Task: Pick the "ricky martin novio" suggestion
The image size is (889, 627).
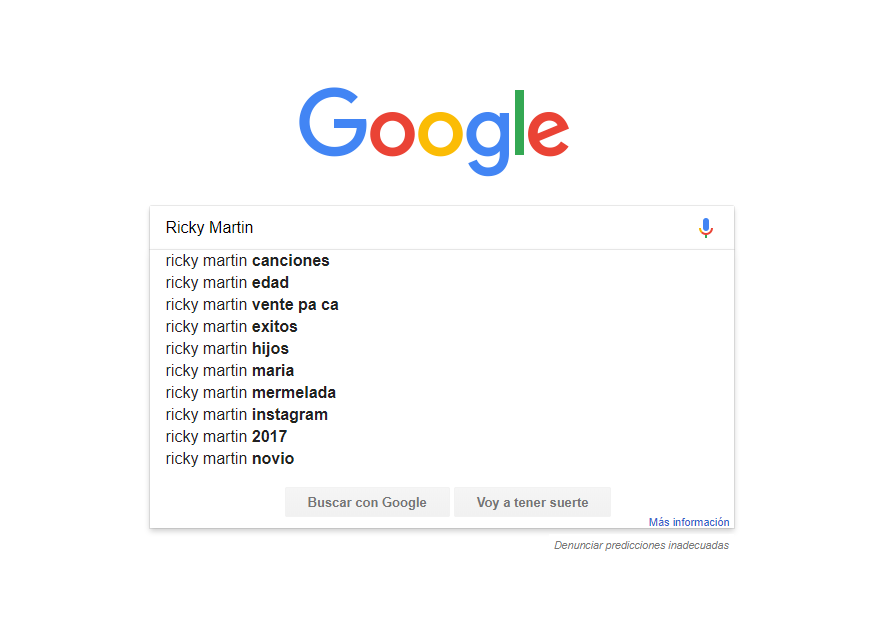Action: pos(230,459)
